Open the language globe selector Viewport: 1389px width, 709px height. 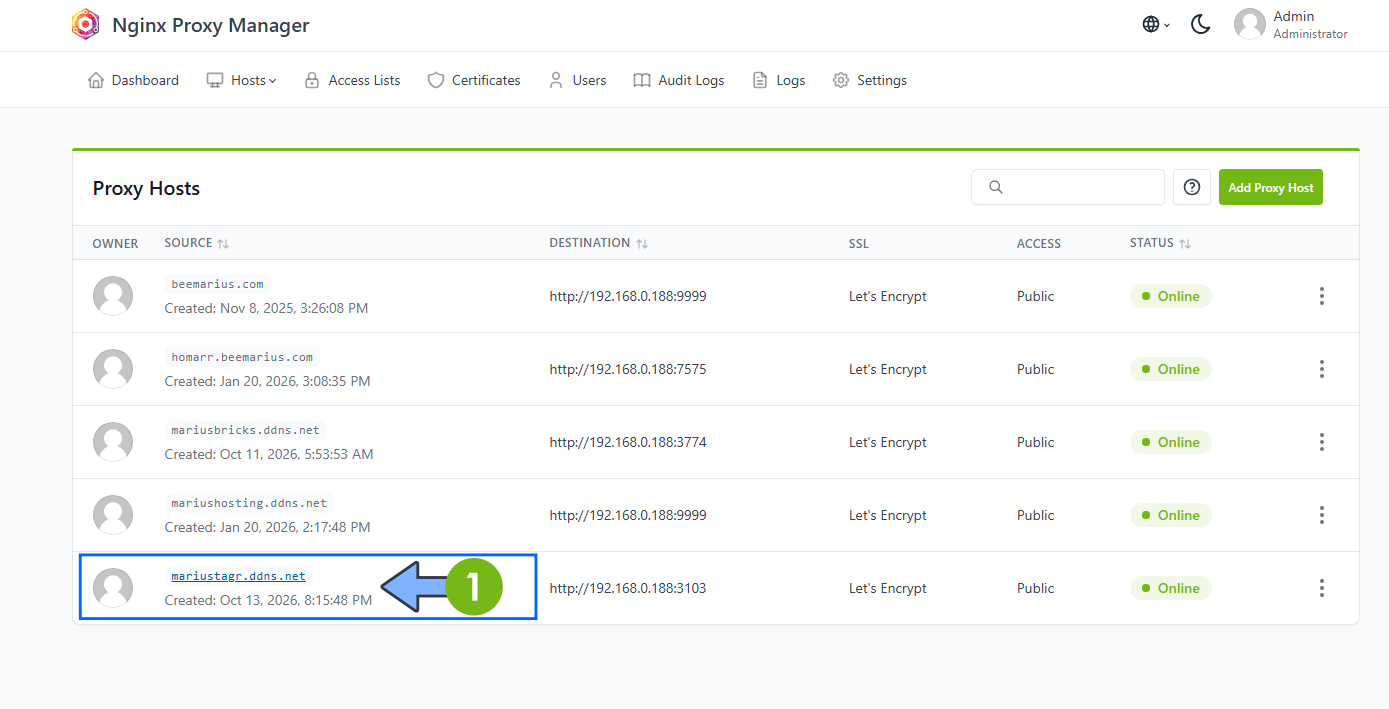1156,25
